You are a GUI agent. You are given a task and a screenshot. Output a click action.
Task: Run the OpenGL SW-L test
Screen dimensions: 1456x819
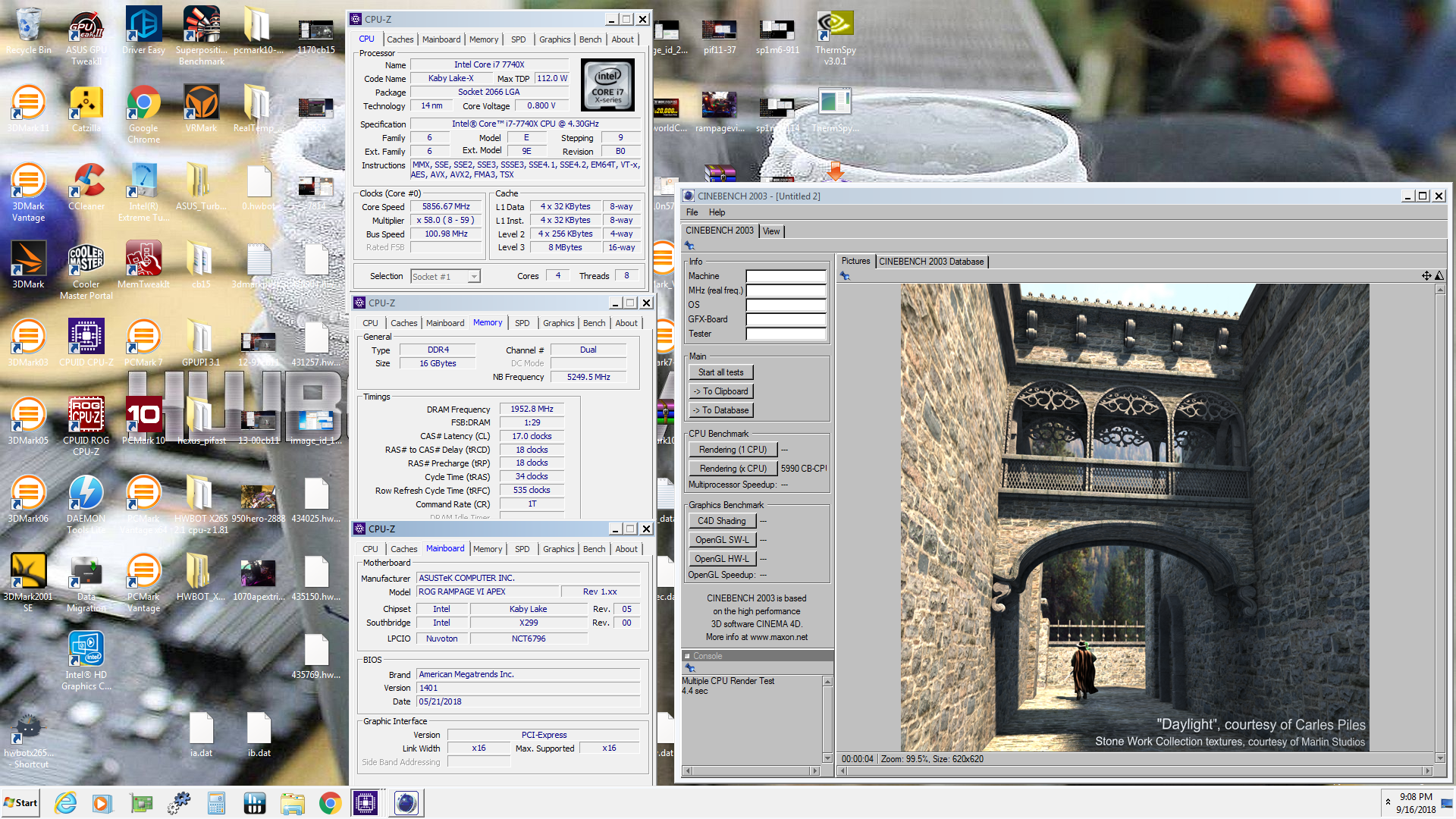coord(722,540)
